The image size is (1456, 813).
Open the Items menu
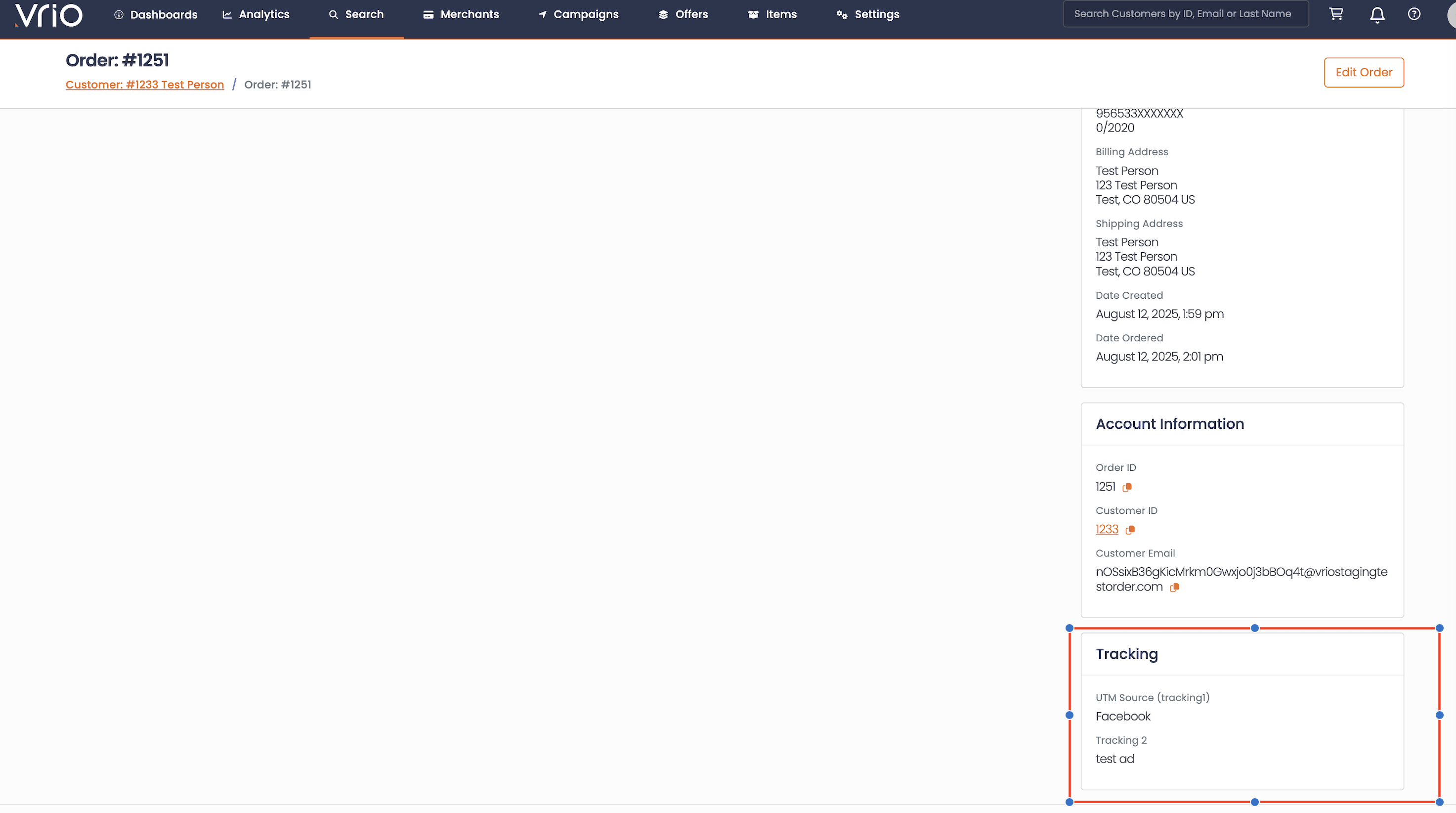(x=772, y=15)
